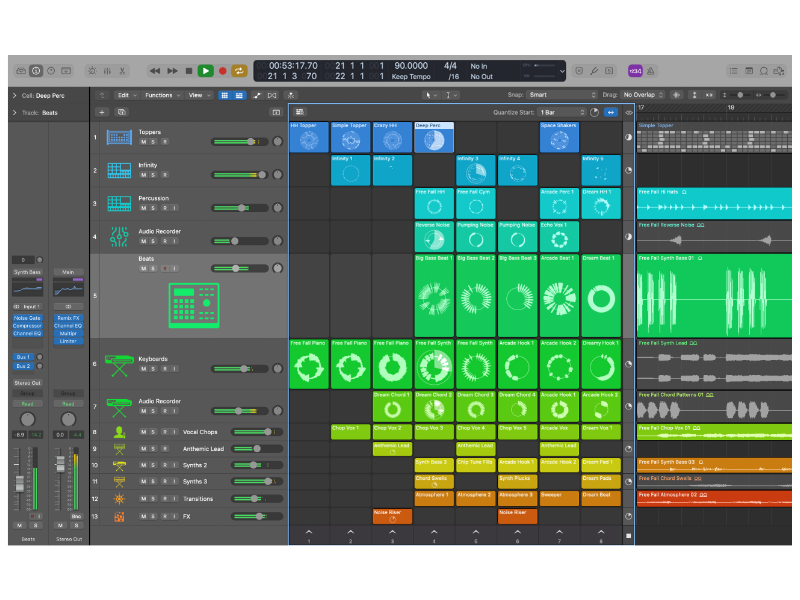This screenshot has height=600, width=800.
Task: Click the Bus 1 send slot
Action: coord(22,357)
